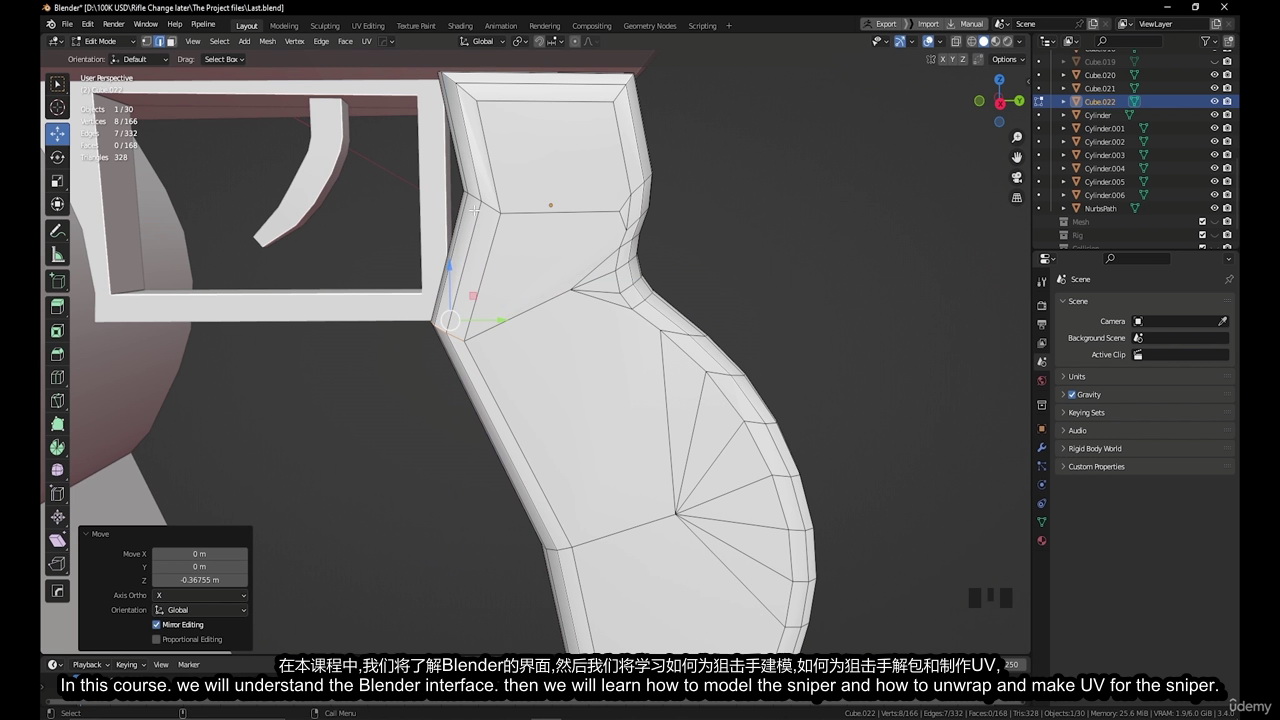Select the Measure tool
Screen dimensions: 1280x720
[x=57, y=255]
